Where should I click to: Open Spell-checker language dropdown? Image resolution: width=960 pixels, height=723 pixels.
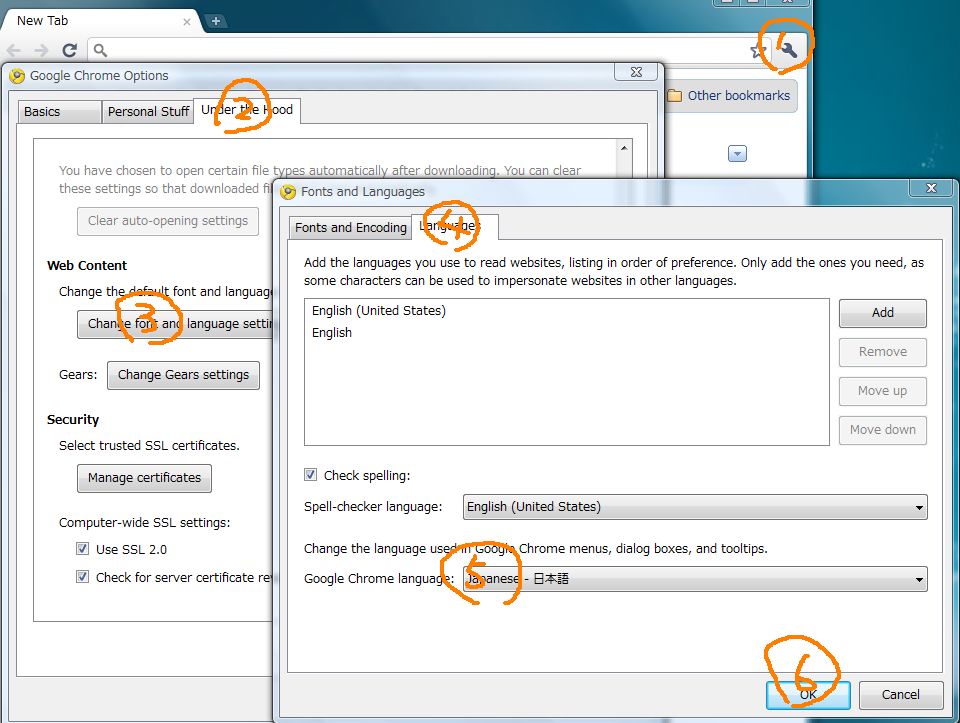pyautogui.click(x=695, y=507)
